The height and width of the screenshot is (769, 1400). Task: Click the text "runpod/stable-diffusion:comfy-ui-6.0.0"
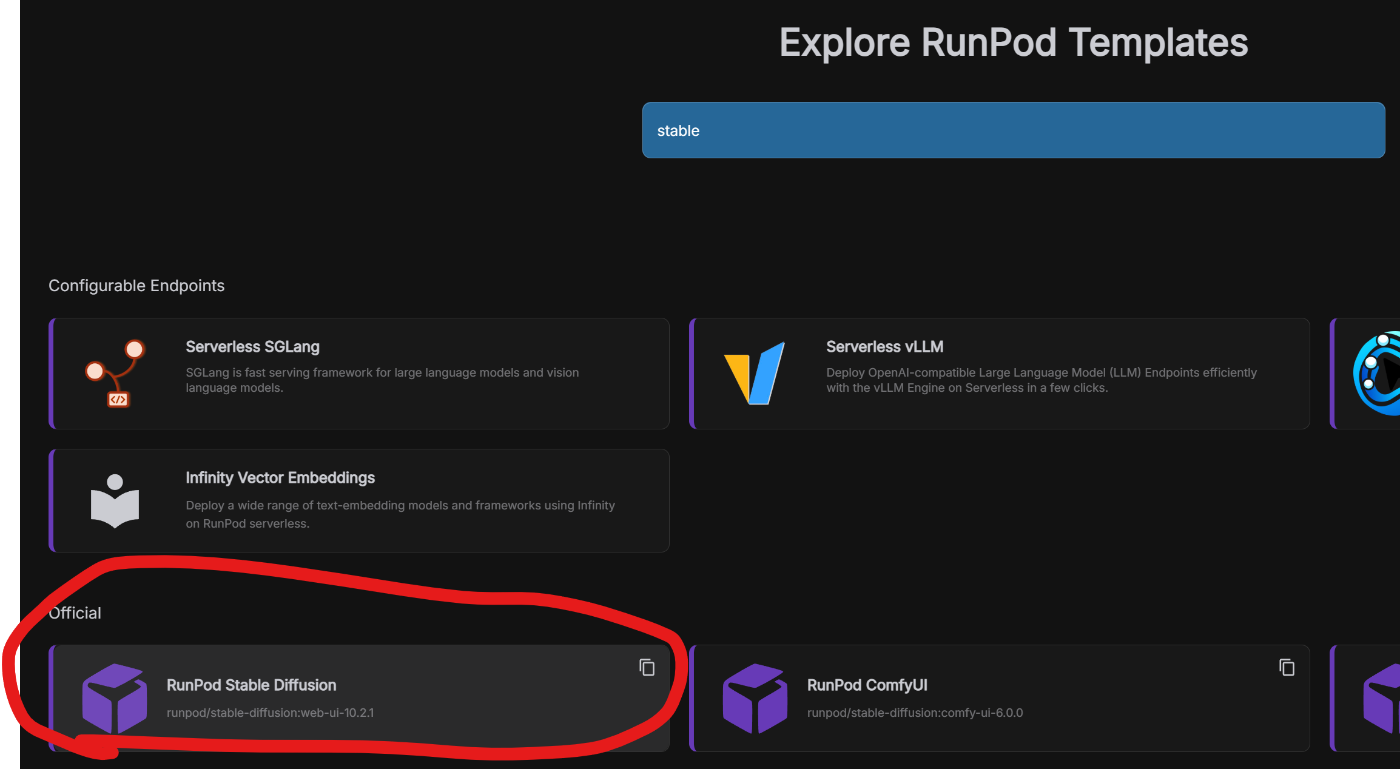tap(915, 713)
